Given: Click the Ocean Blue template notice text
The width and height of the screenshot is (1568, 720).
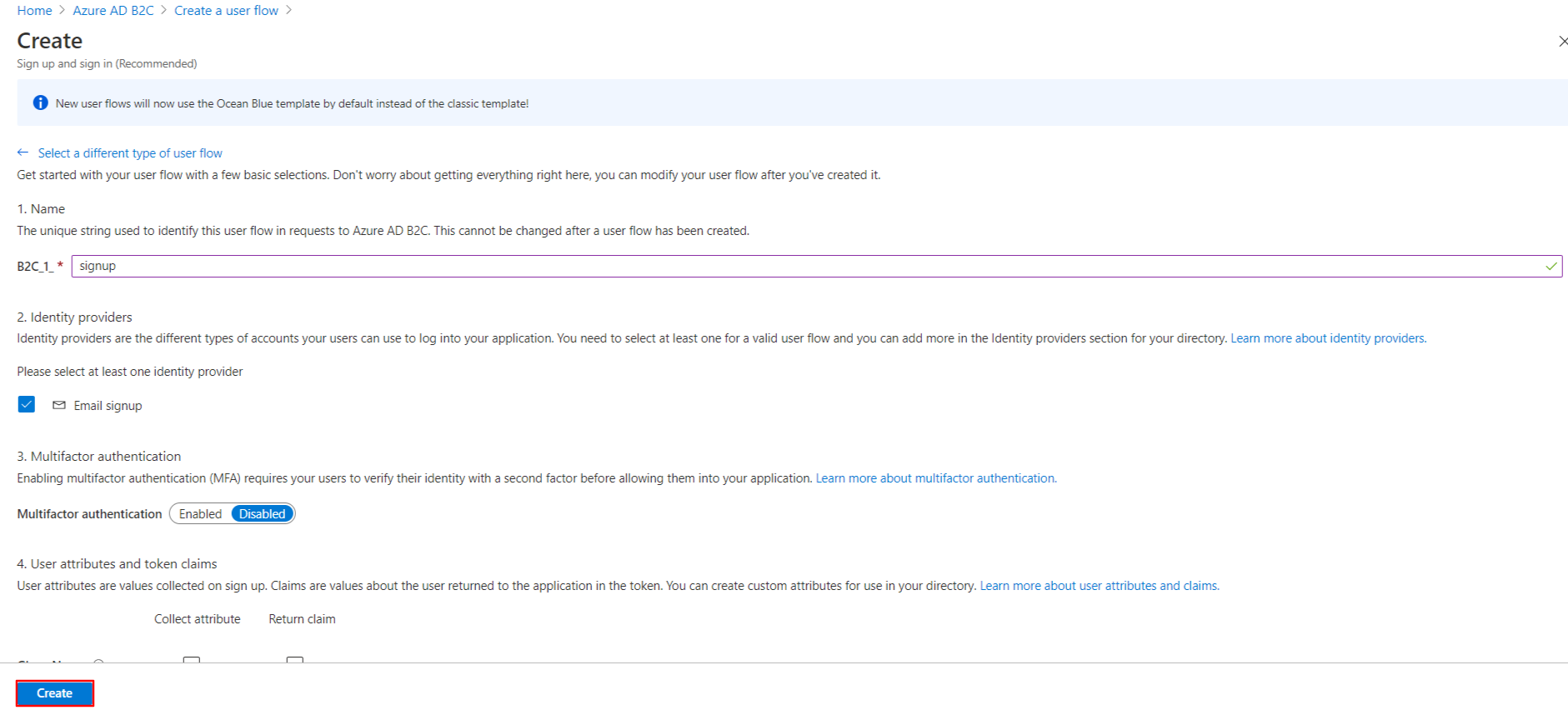Looking at the screenshot, I should [292, 103].
